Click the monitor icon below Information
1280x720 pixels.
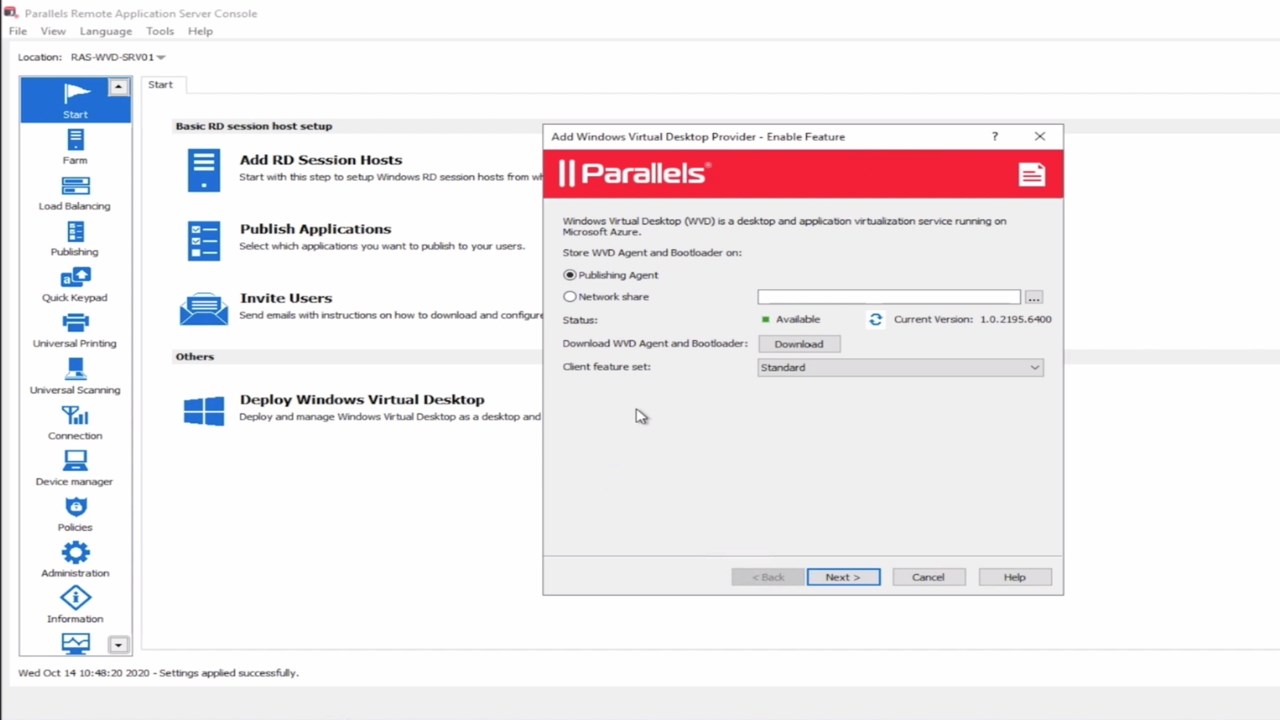click(75, 643)
